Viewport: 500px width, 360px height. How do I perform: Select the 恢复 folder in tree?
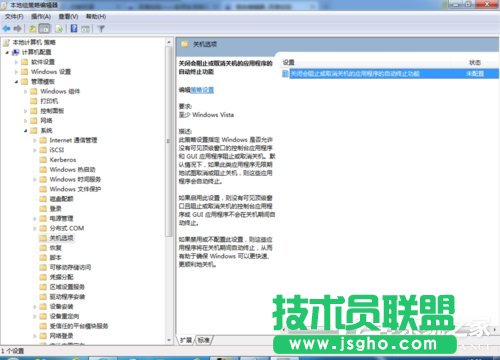click(x=56, y=248)
